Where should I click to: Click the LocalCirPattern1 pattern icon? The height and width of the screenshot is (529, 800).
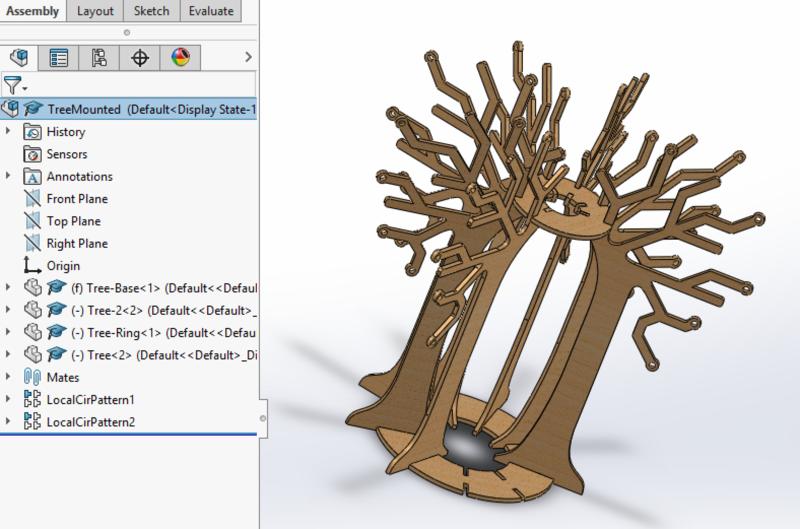pyautogui.click(x=32, y=399)
